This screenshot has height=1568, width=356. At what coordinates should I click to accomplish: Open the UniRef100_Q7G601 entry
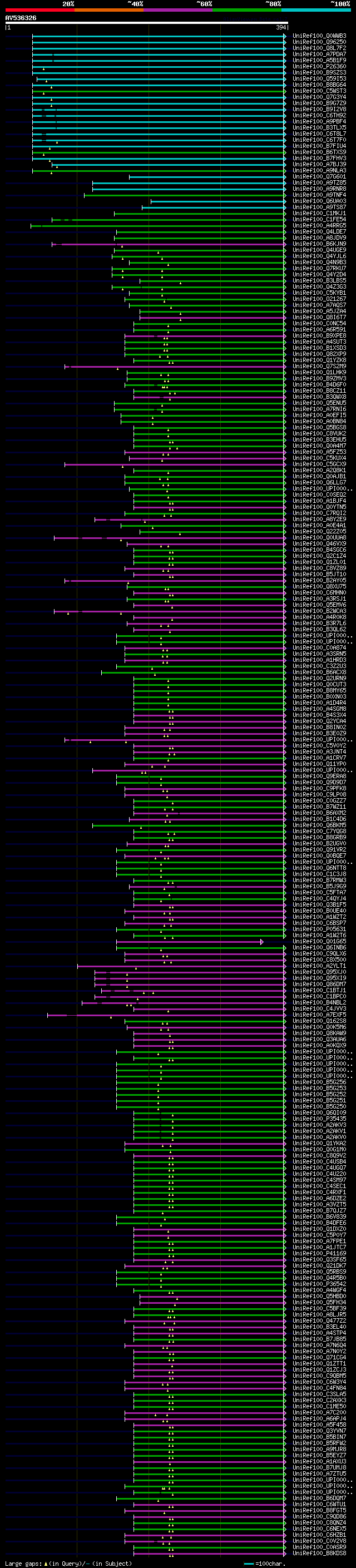(x=319, y=176)
